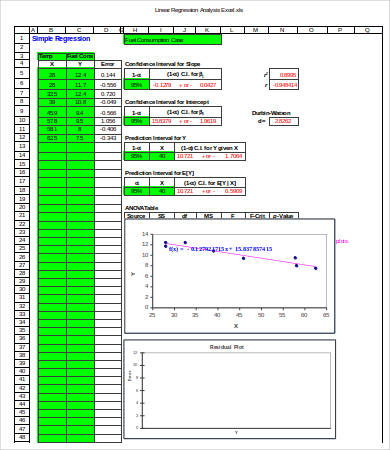Select row header 13
The image size is (390, 450).
point(22,146)
